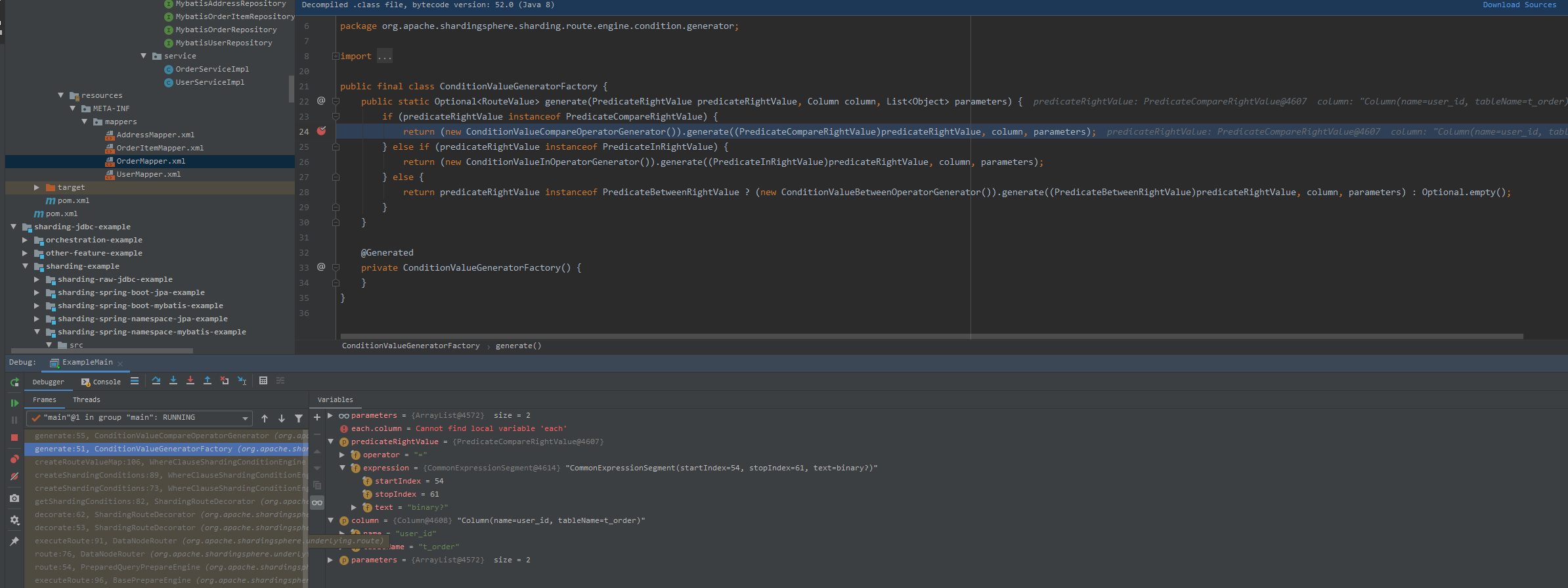Click ConditionValueGeneratorFactory breadcrumb

pyautogui.click(x=411, y=346)
